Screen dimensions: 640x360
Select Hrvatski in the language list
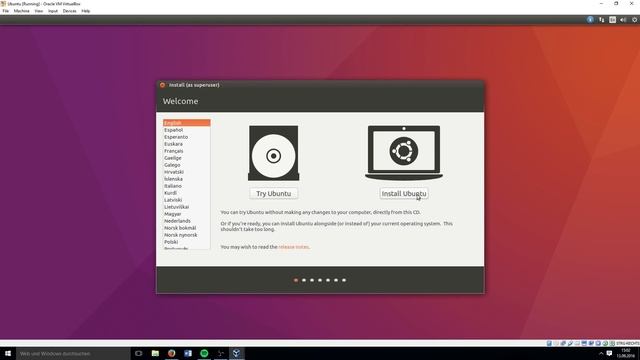pyautogui.click(x=187, y=172)
